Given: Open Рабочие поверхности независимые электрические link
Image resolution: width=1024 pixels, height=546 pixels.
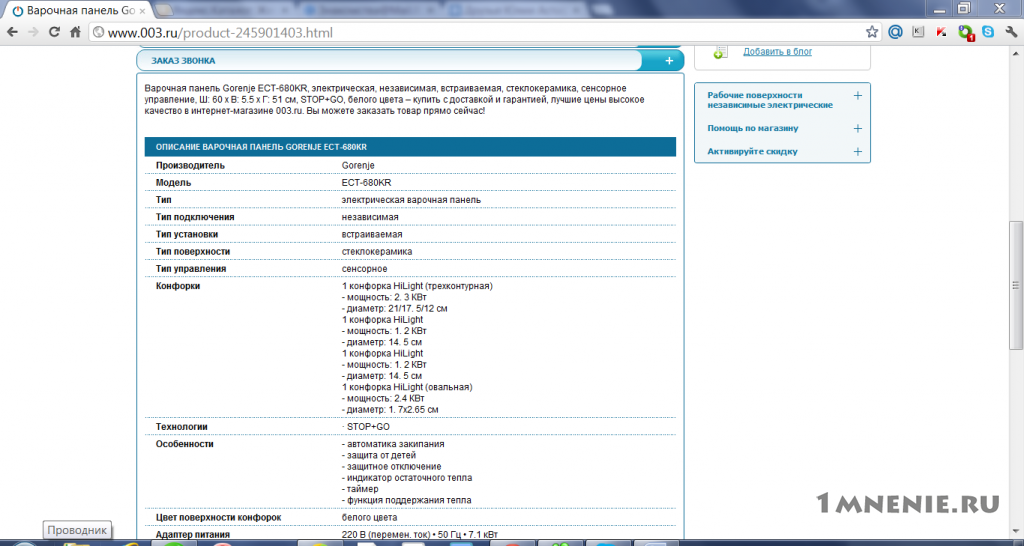Looking at the screenshot, I should 770,100.
